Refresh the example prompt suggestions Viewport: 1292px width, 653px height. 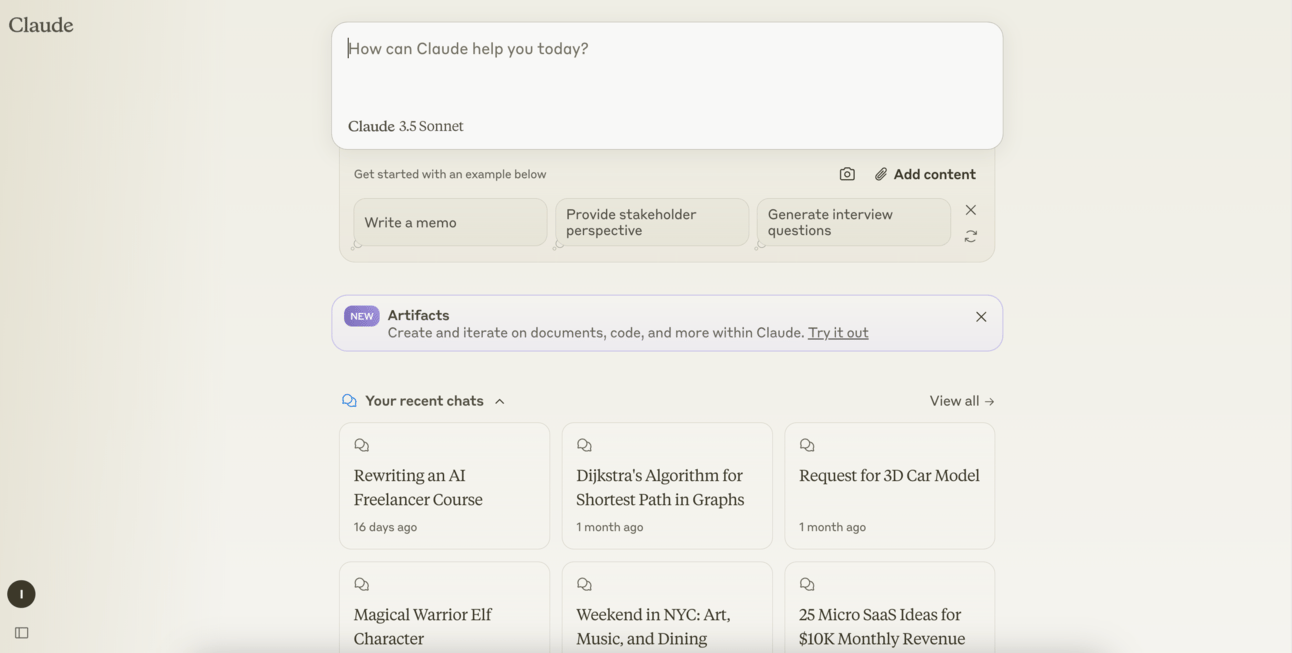pyautogui.click(x=971, y=237)
